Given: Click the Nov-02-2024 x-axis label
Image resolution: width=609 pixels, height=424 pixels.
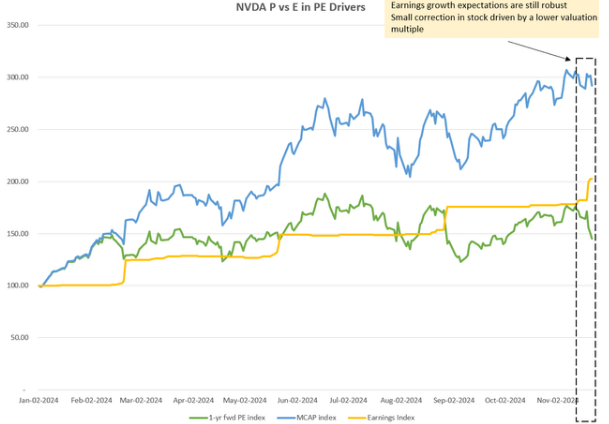Looking at the screenshot, I should [x=556, y=400].
